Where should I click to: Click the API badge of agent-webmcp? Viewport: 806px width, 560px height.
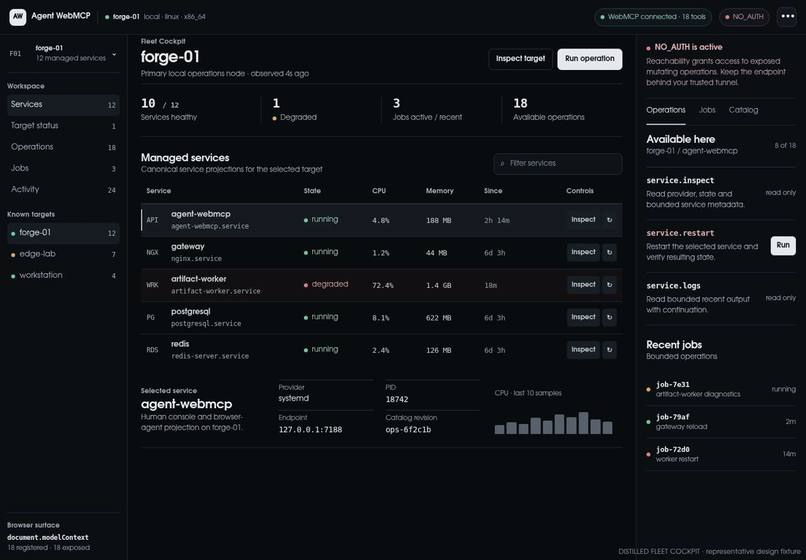pyautogui.click(x=152, y=220)
